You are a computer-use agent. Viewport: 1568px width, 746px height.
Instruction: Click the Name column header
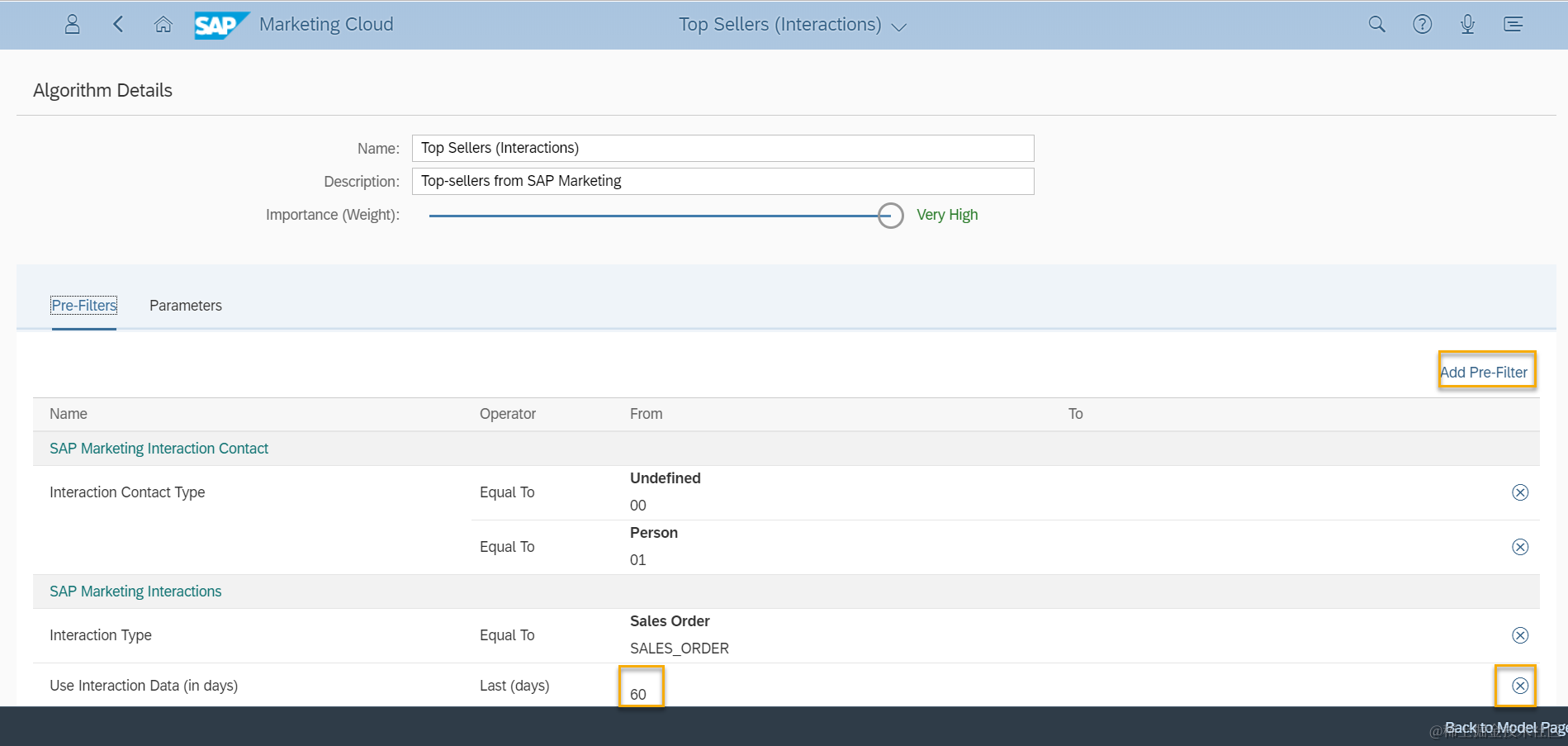[x=69, y=414]
